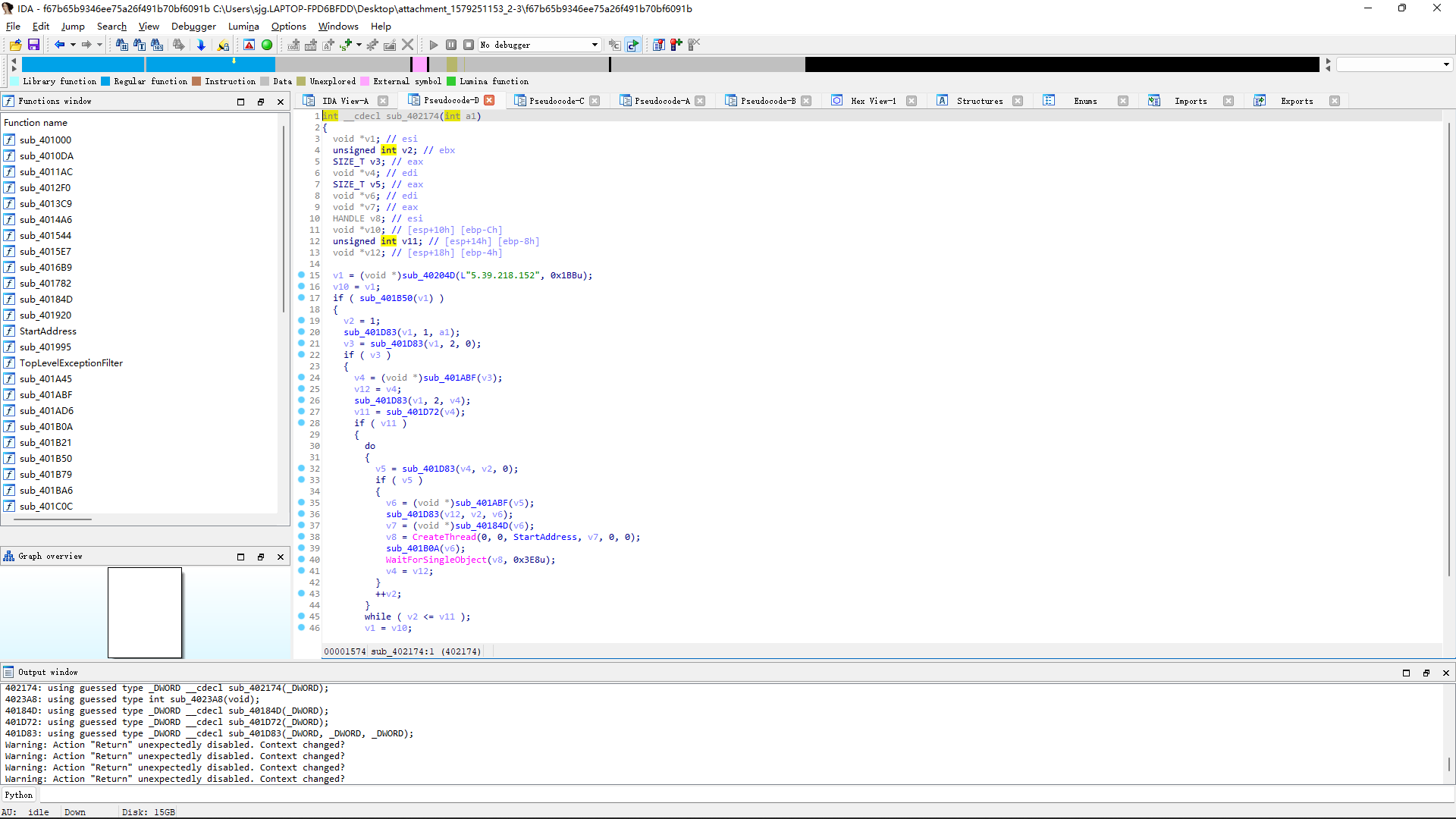This screenshot has height=819, width=1456.
Task: Toggle breakpoint dot on line 38
Action: coord(301,537)
